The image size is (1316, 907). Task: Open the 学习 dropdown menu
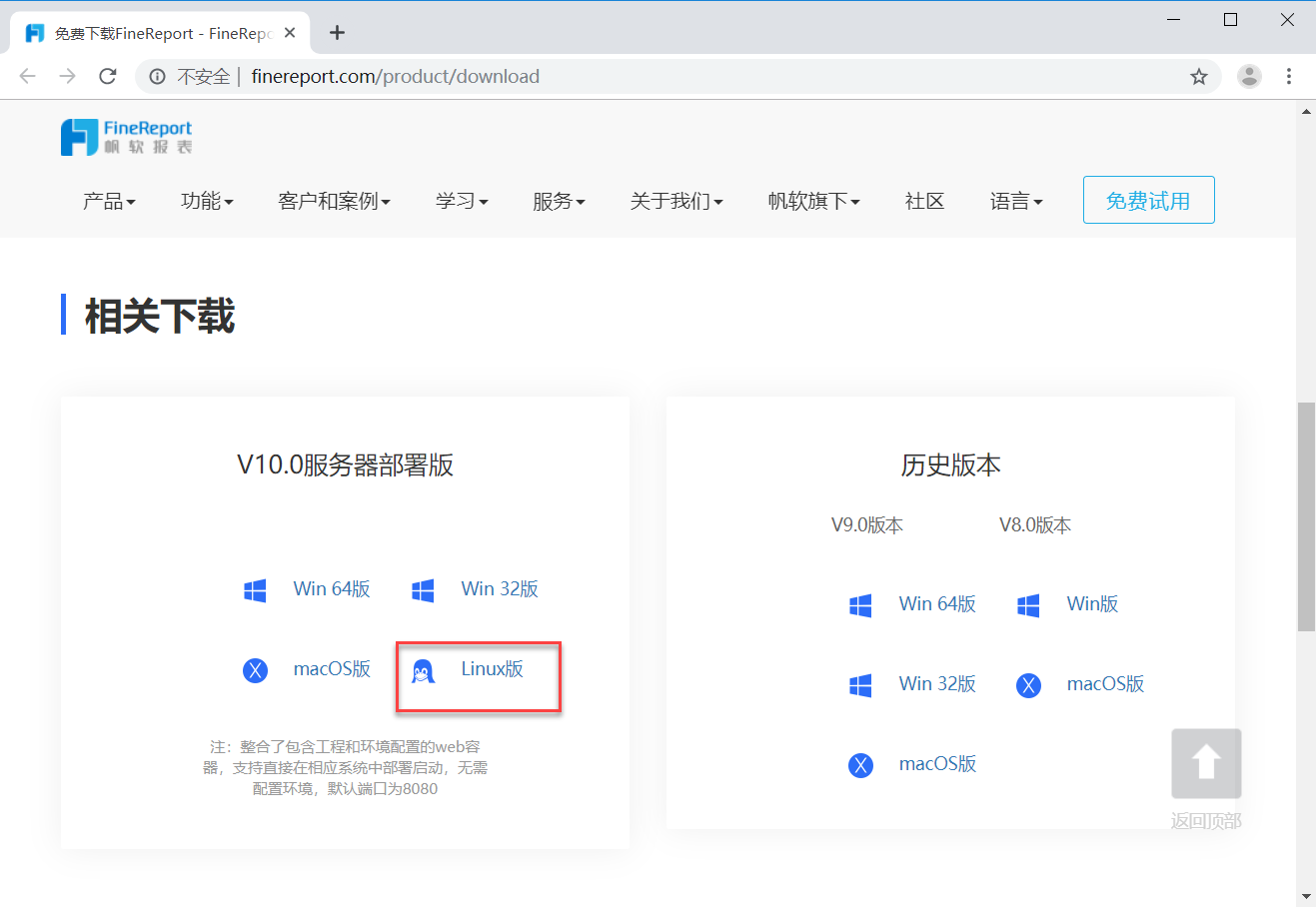click(462, 201)
